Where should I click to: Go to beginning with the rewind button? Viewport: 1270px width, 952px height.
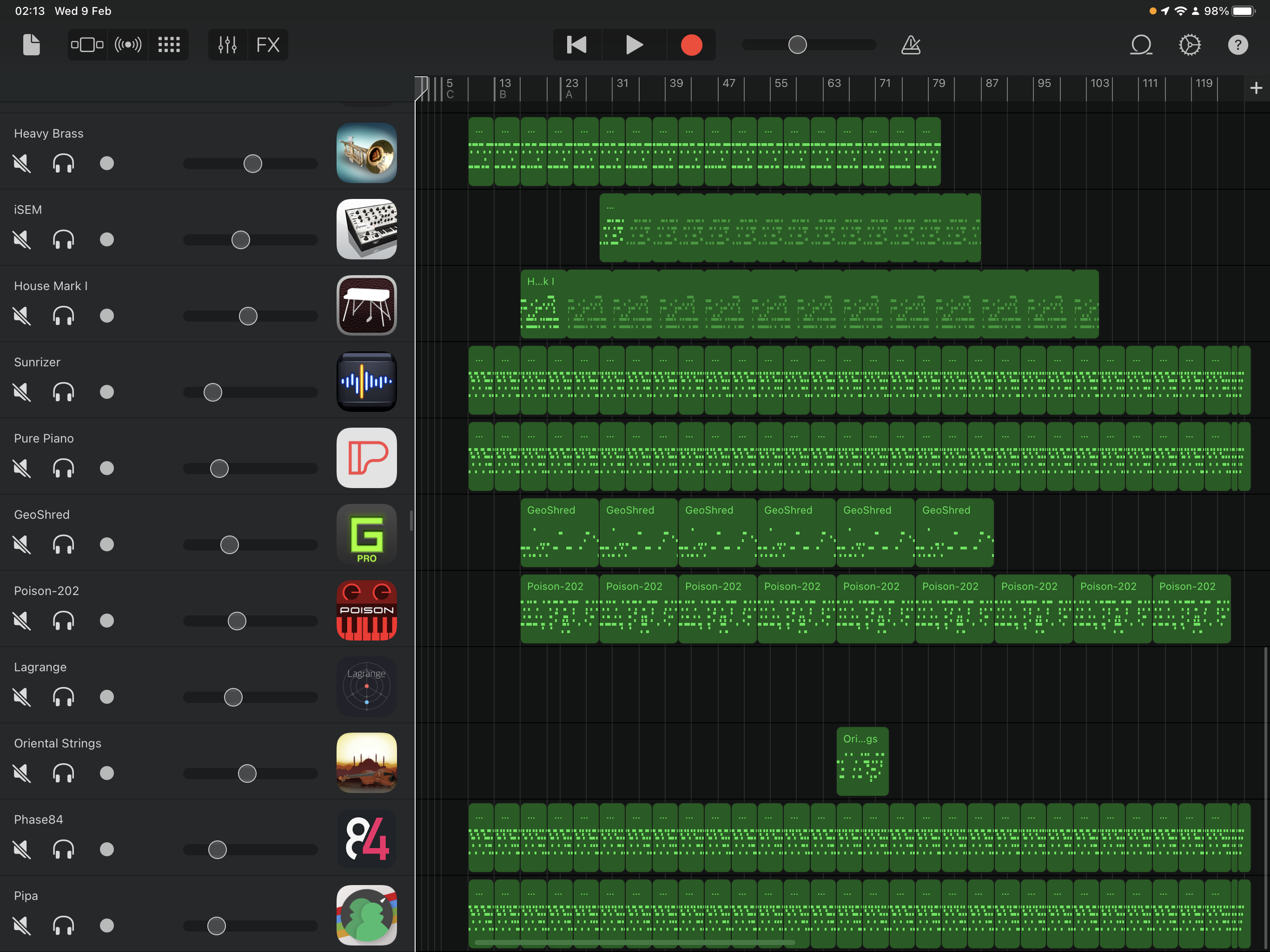point(576,45)
